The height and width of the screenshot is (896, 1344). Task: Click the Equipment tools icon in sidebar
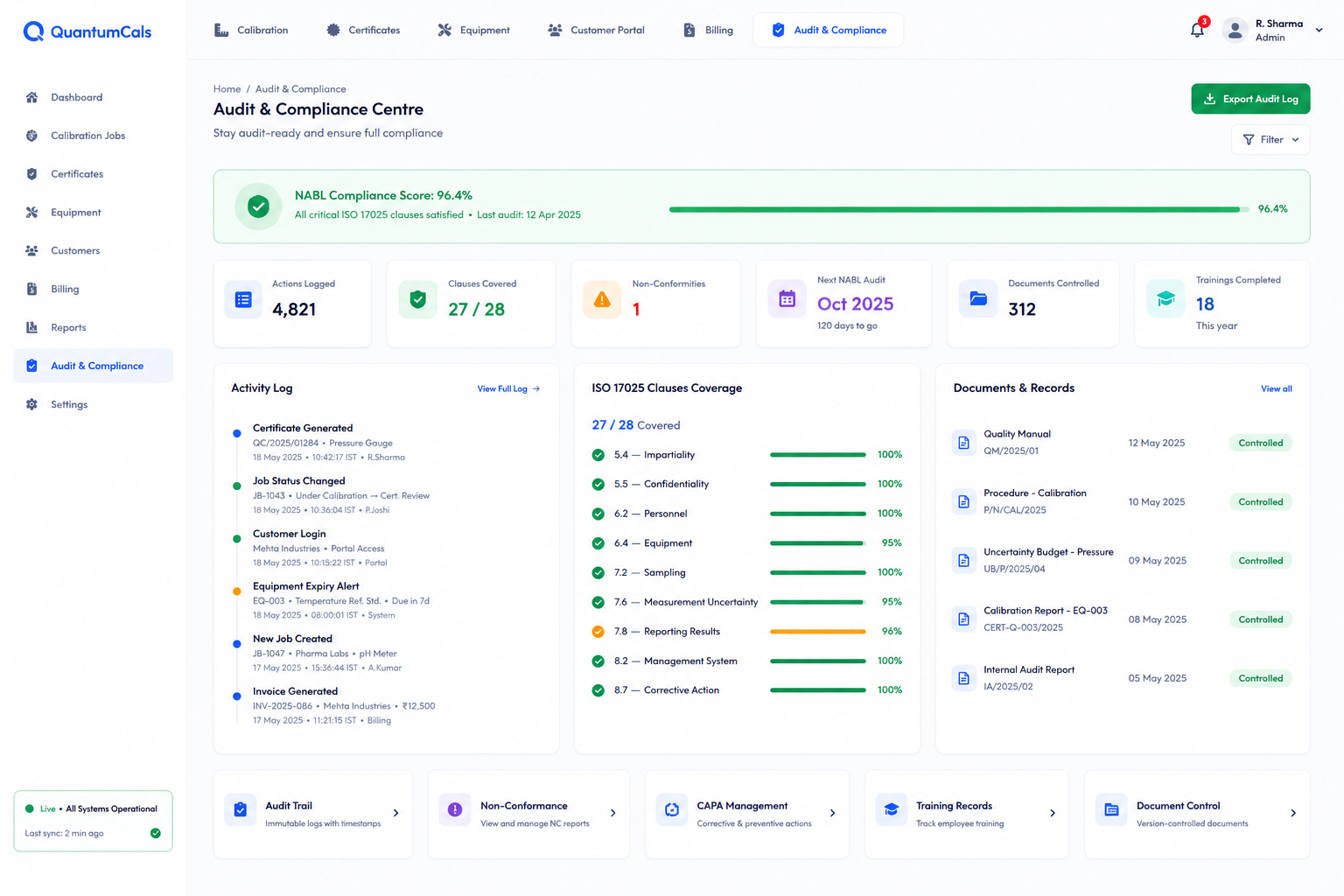[x=31, y=213]
